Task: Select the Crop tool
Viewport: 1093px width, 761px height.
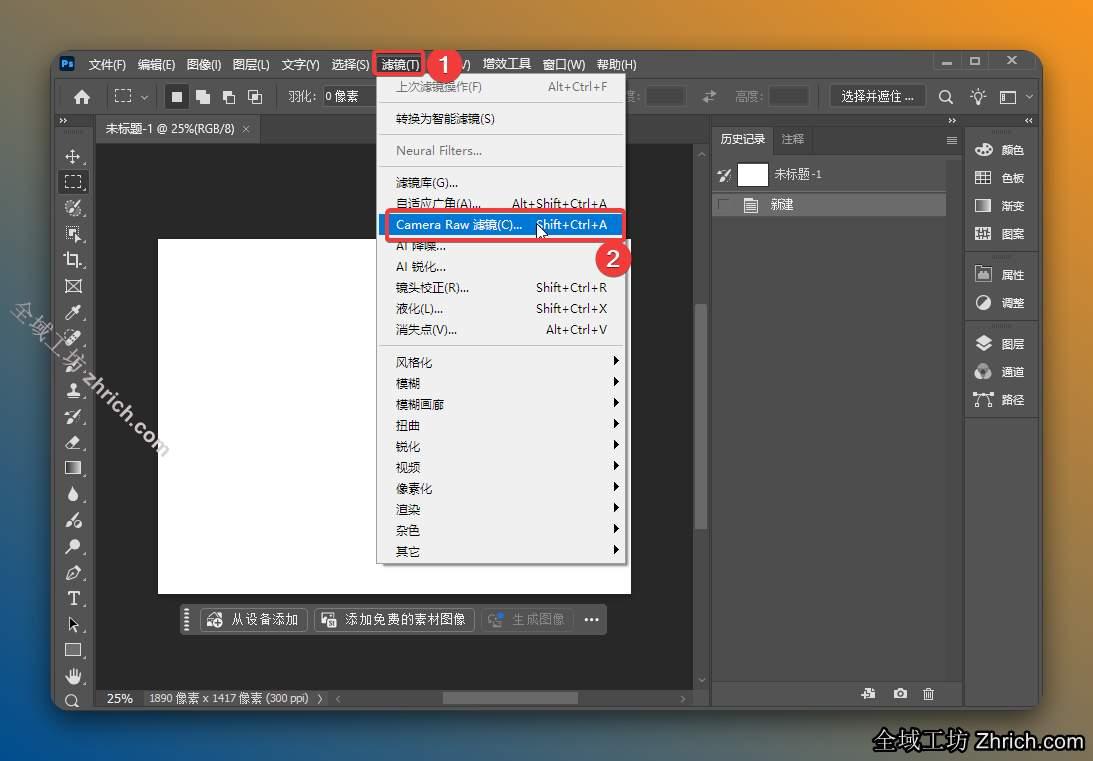Action: (x=72, y=260)
